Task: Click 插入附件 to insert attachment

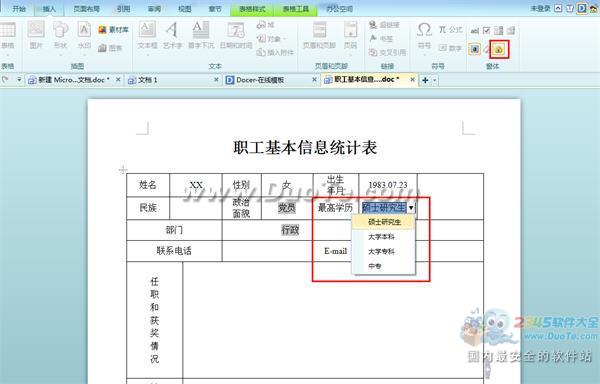Action: coord(276,52)
